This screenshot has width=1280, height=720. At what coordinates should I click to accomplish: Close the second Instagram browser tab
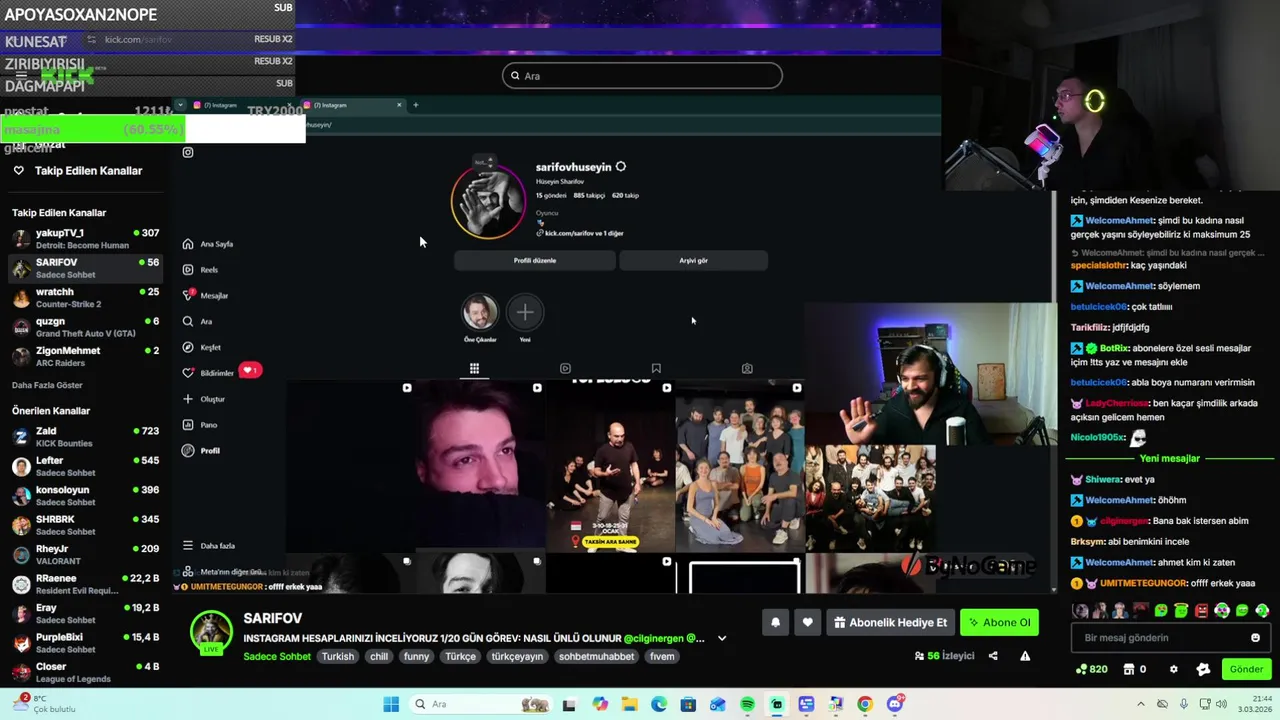tap(399, 105)
